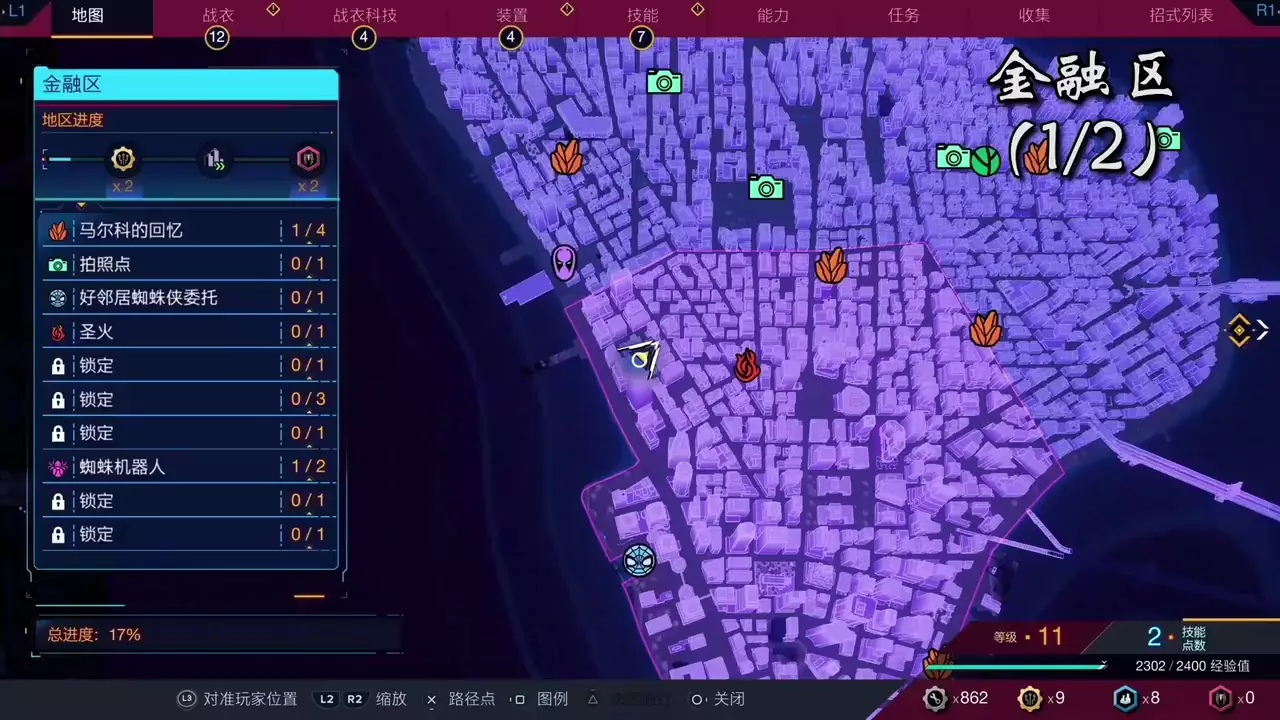The height and width of the screenshot is (720, 1280).
Task: Click the 1/4 count for 马尔科的回忆
Action: coord(308,231)
